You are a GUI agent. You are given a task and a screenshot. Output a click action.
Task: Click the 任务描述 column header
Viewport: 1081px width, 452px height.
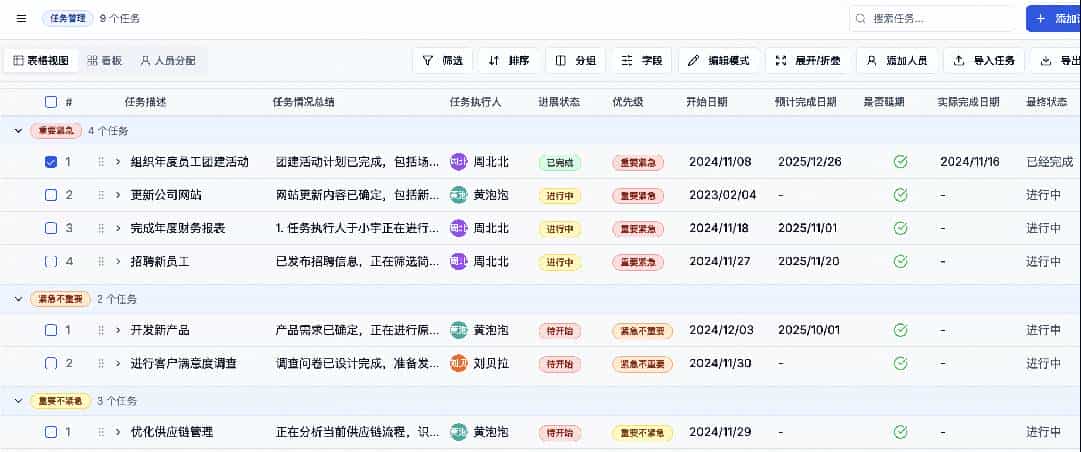point(145,102)
